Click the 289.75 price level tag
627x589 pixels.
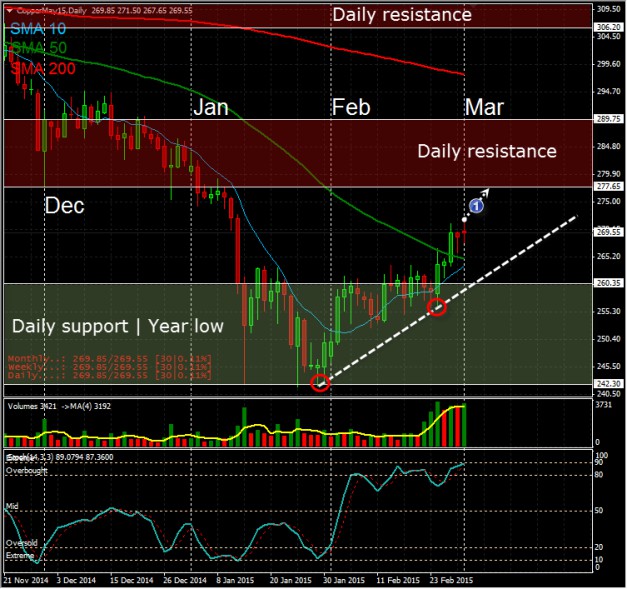(608, 119)
